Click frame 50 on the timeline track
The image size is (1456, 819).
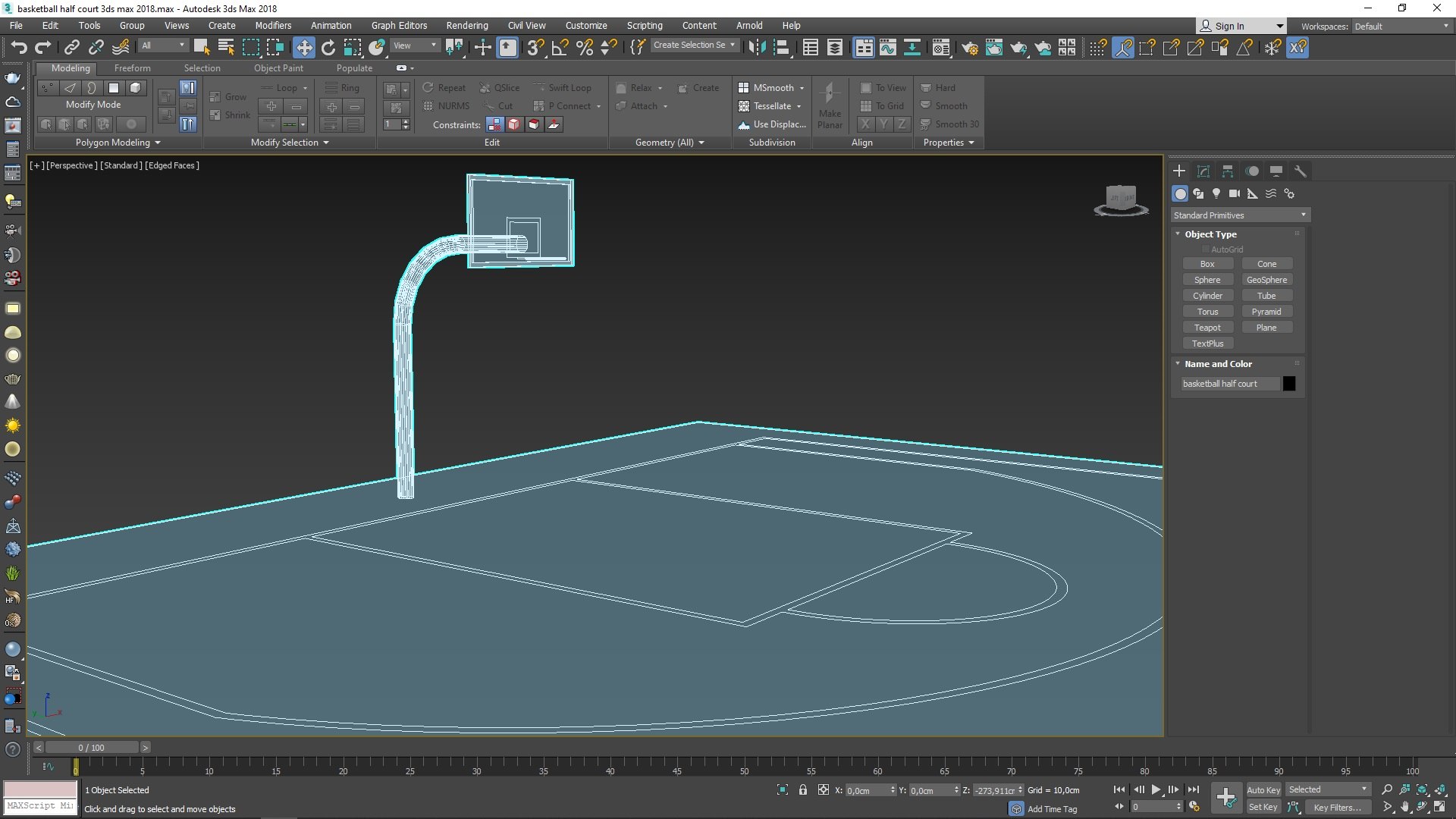pos(744,767)
